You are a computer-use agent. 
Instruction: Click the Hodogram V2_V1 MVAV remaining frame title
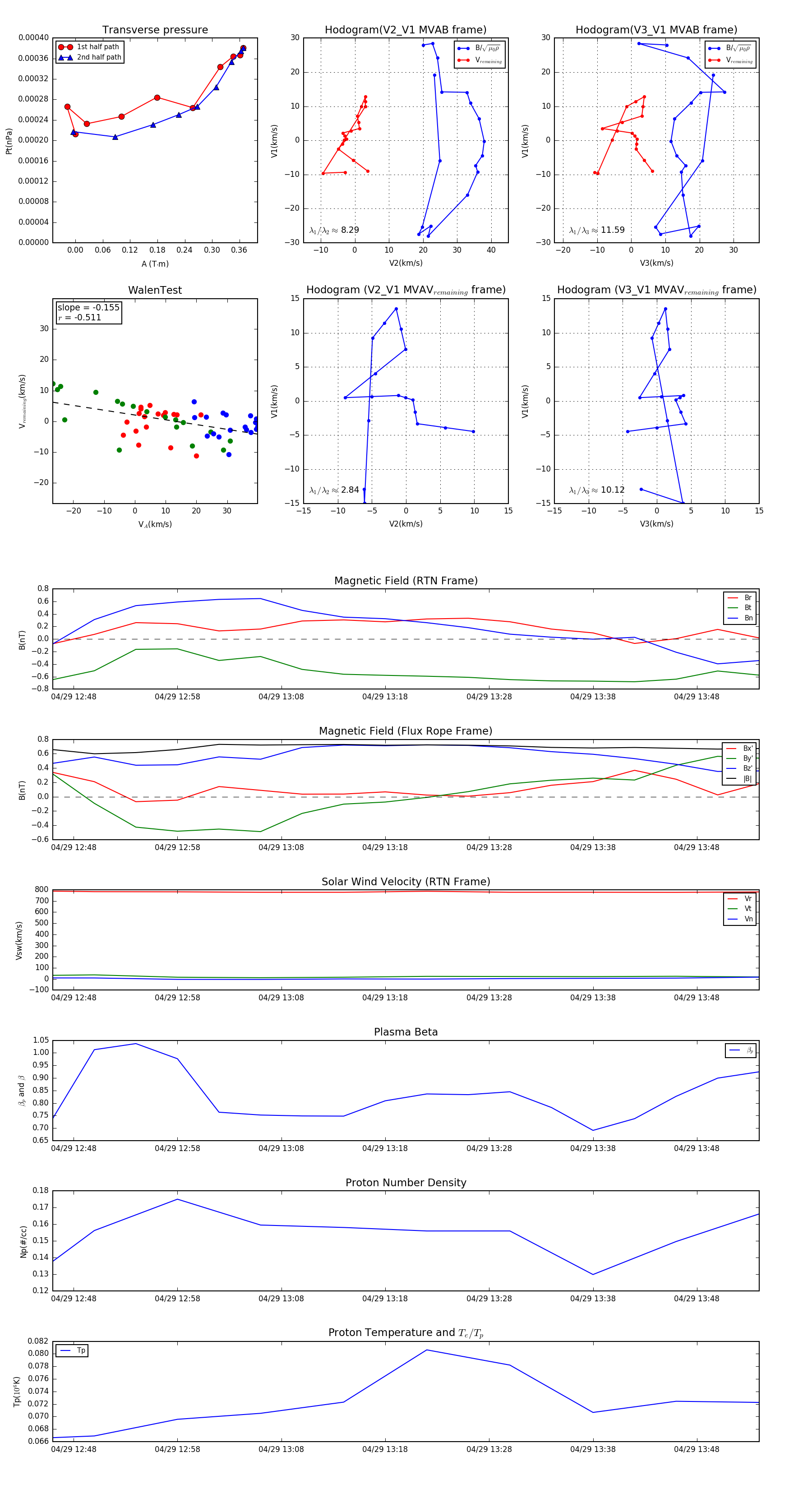point(406,290)
